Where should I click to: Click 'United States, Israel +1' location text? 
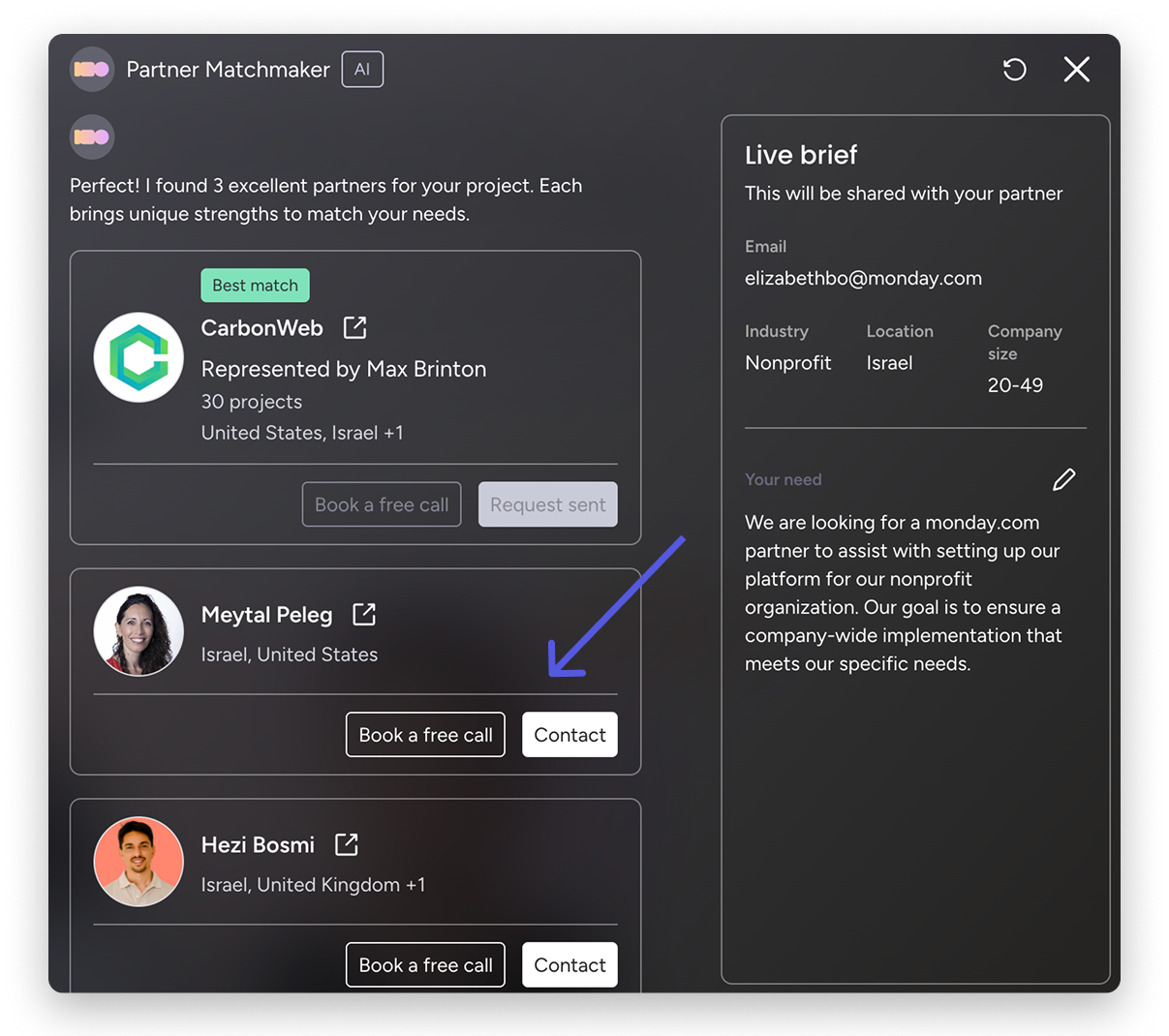point(302,433)
